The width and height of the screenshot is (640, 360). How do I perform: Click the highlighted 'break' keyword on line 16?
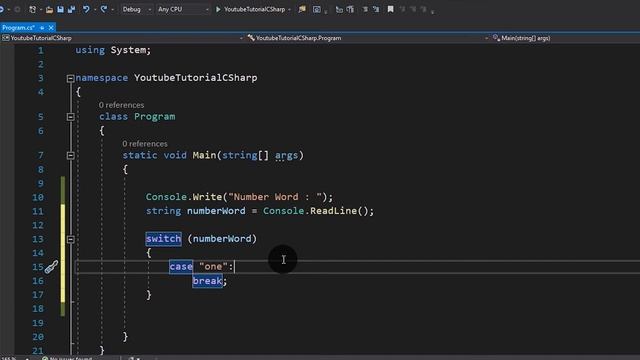207,281
